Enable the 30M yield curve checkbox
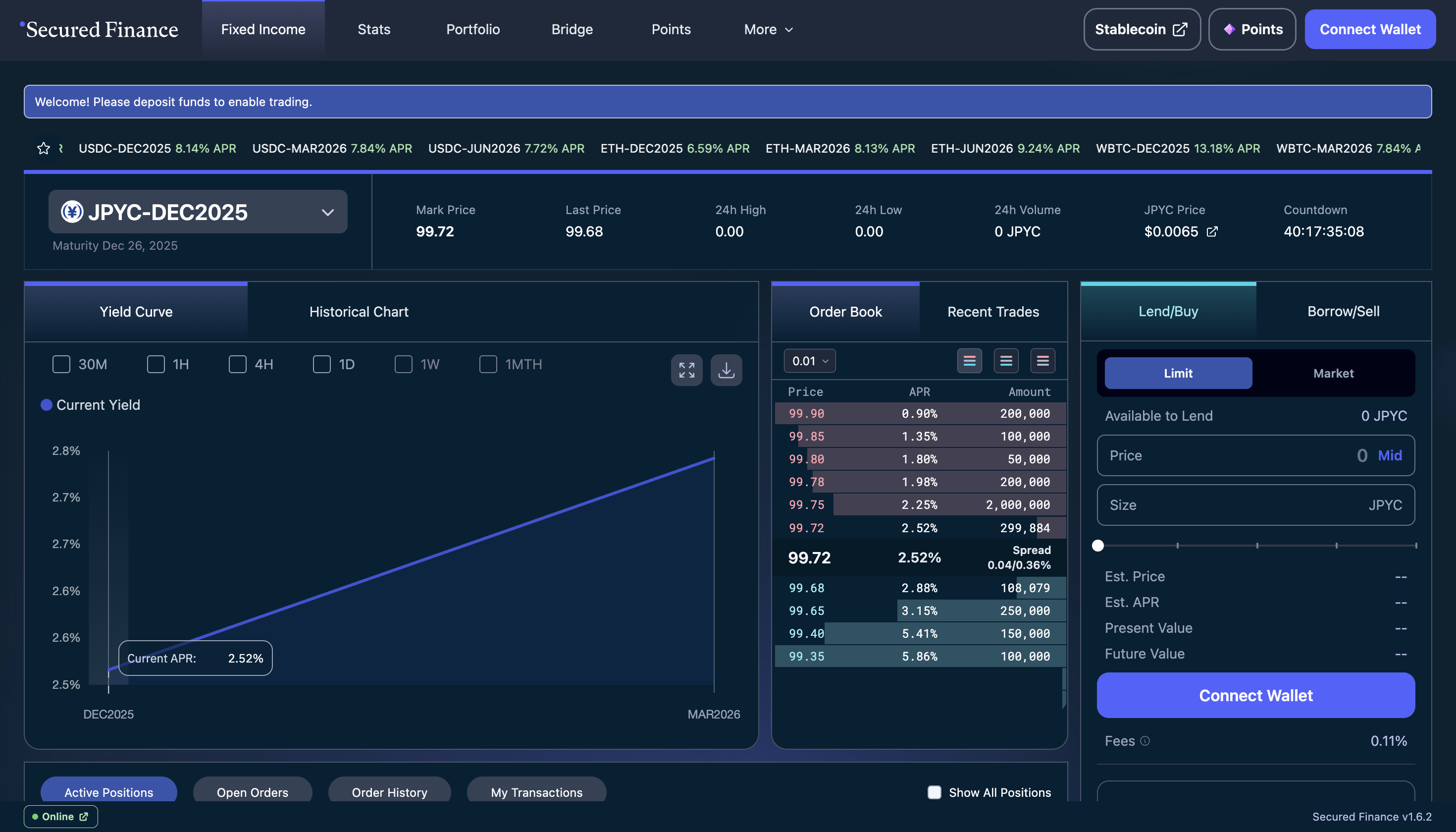 click(61, 365)
